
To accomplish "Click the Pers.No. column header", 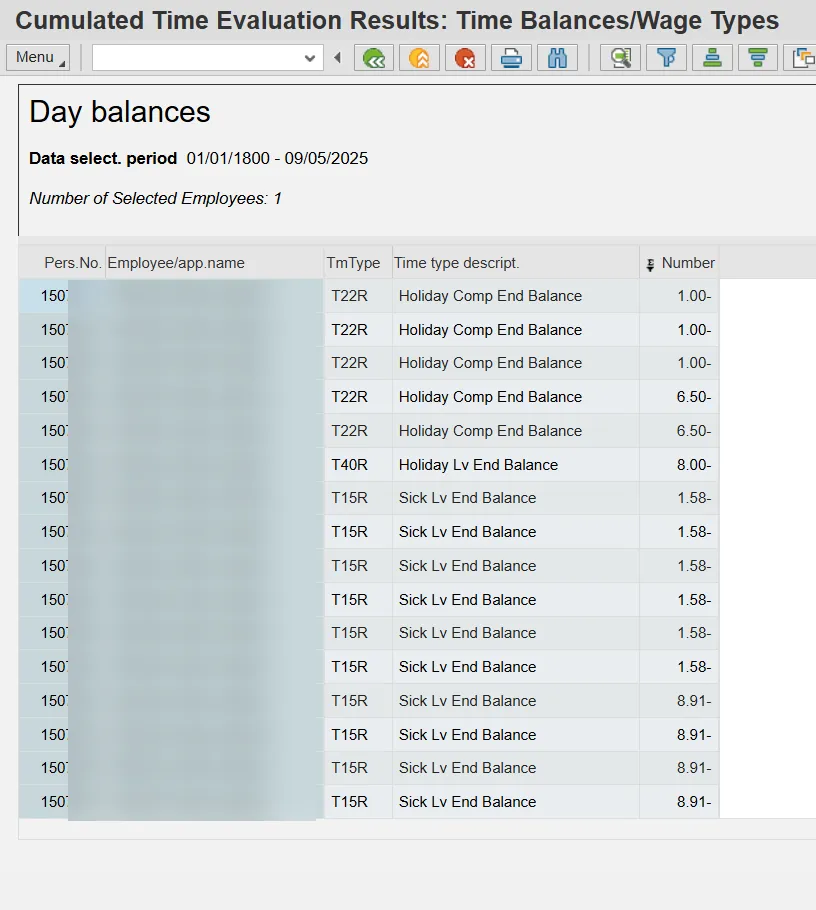I will tap(72, 263).
